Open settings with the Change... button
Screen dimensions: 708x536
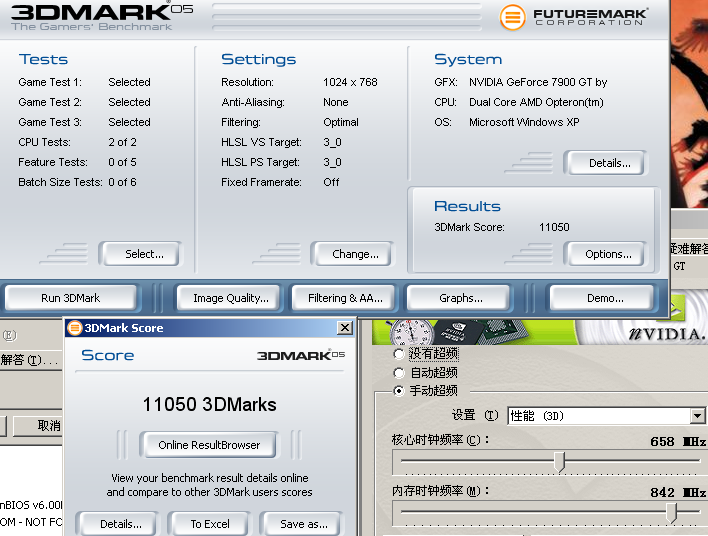[353, 254]
